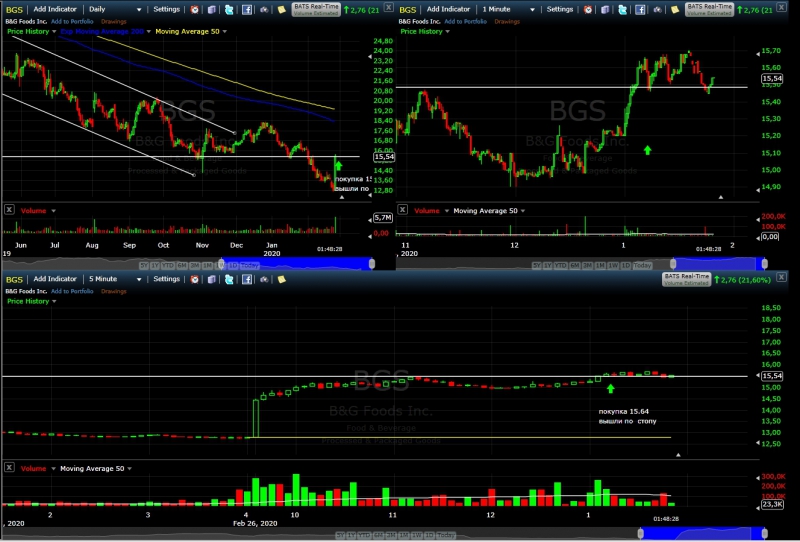Click Add to Portfolio in the 1 Minute chart
The width and height of the screenshot is (800, 542).
point(465,22)
